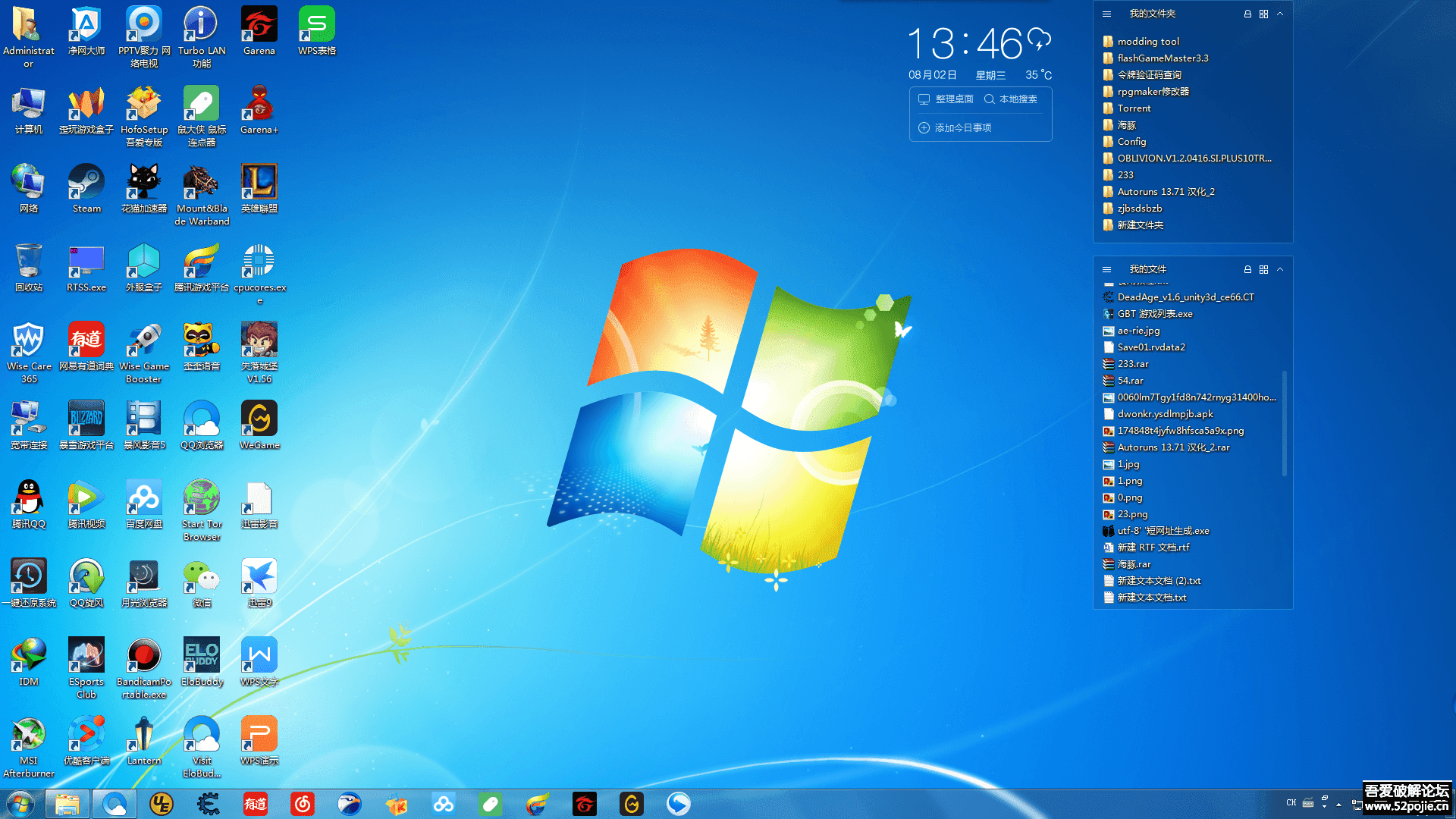Screen dimensions: 1456x819
Task: Click the weather temperature 35°C
Action: click(x=1038, y=74)
